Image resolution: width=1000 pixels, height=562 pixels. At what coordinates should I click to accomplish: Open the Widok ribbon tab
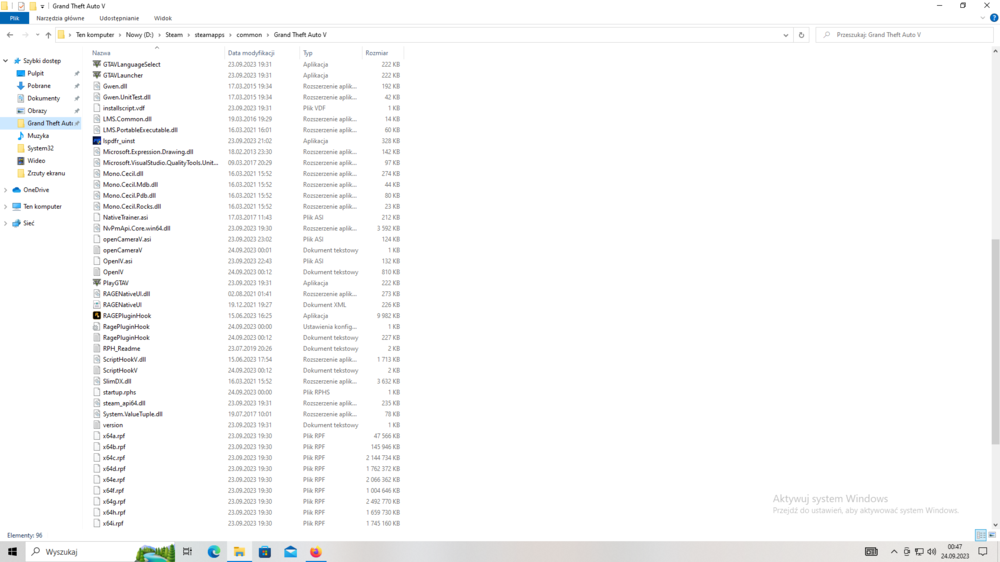coord(163,18)
